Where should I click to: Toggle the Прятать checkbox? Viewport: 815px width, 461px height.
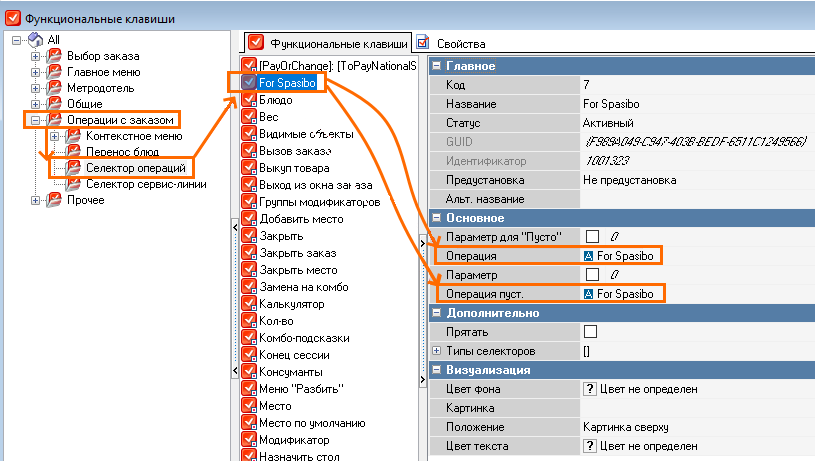coord(592,331)
